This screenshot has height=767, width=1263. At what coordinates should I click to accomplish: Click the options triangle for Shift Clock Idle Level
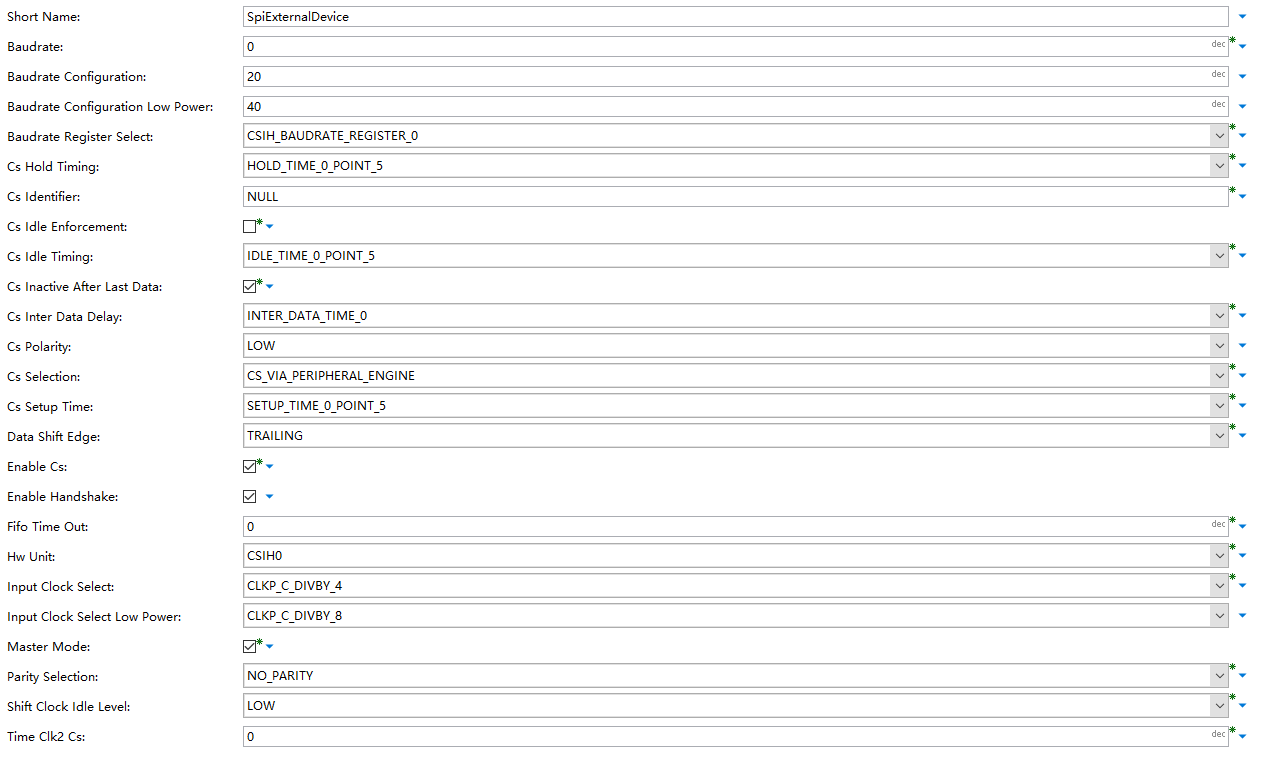(x=1240, y=705)
